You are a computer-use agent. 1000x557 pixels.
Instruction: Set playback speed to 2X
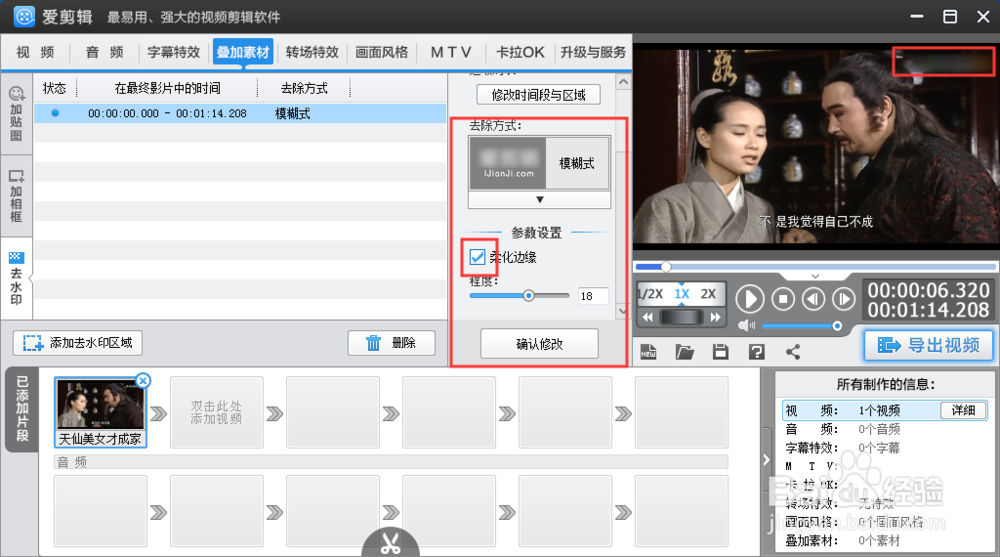[x=708, y=294]
